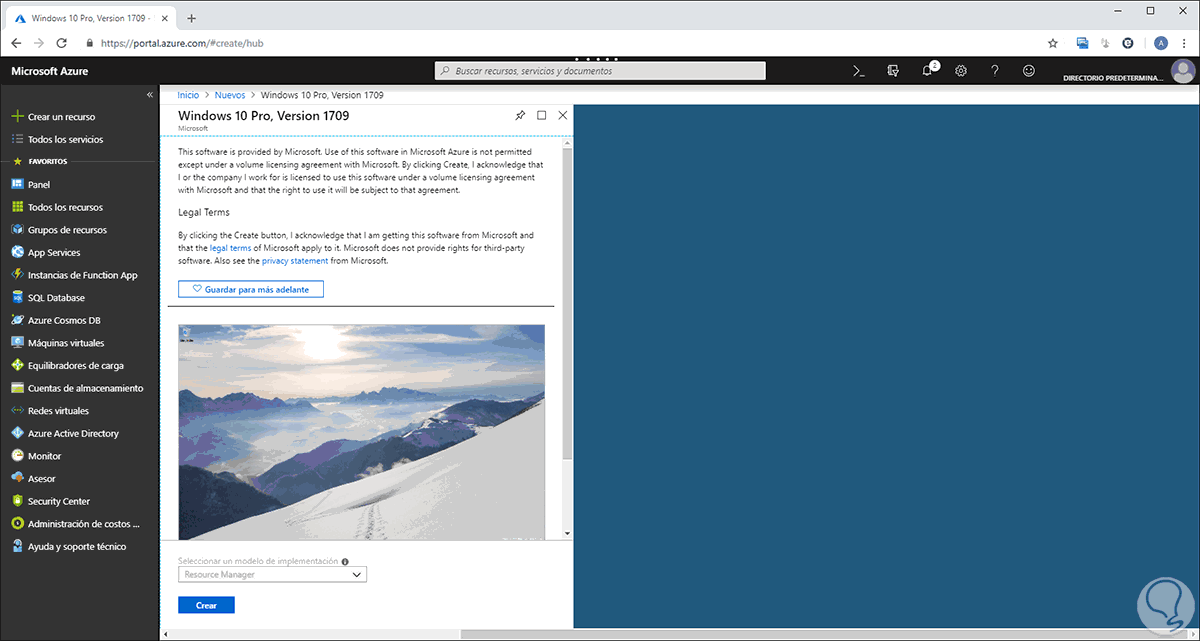This screenshot has height=641, width=1200.
Task: Click the browser back arrow
Action: 16,43
